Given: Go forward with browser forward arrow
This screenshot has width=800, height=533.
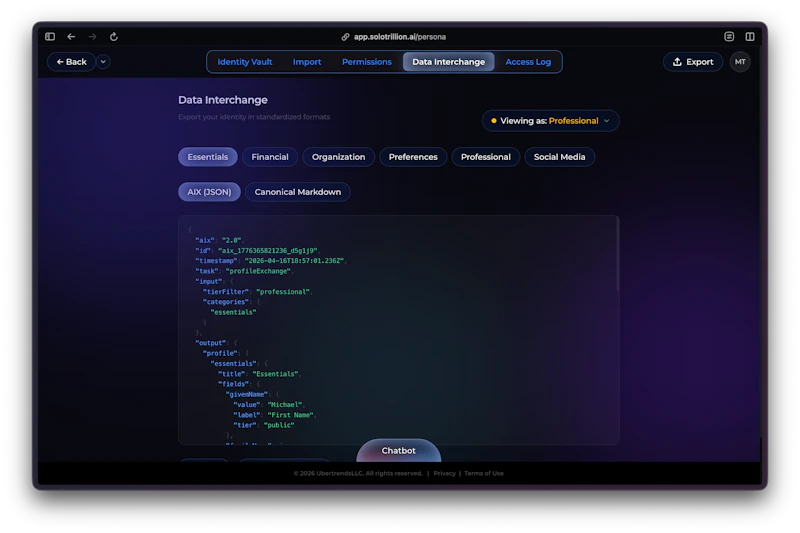Looking at the screenshot, I should (x=92, y=37).
